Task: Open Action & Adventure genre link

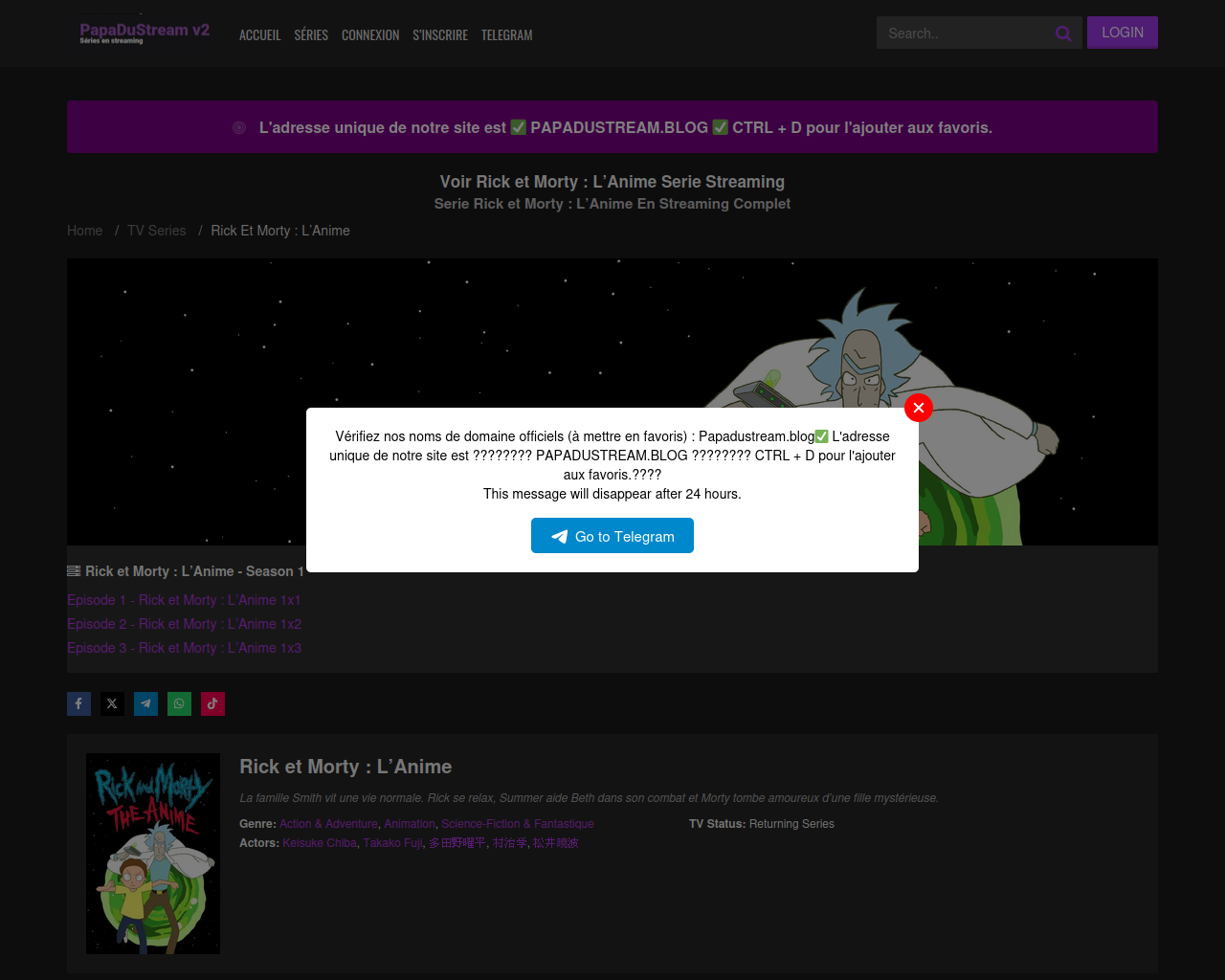Action: [x=328, y=824]
